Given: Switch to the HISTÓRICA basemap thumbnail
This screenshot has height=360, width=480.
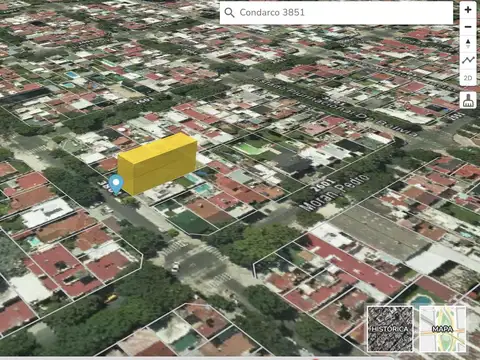Looking at the screenshot, I should 390,329.
